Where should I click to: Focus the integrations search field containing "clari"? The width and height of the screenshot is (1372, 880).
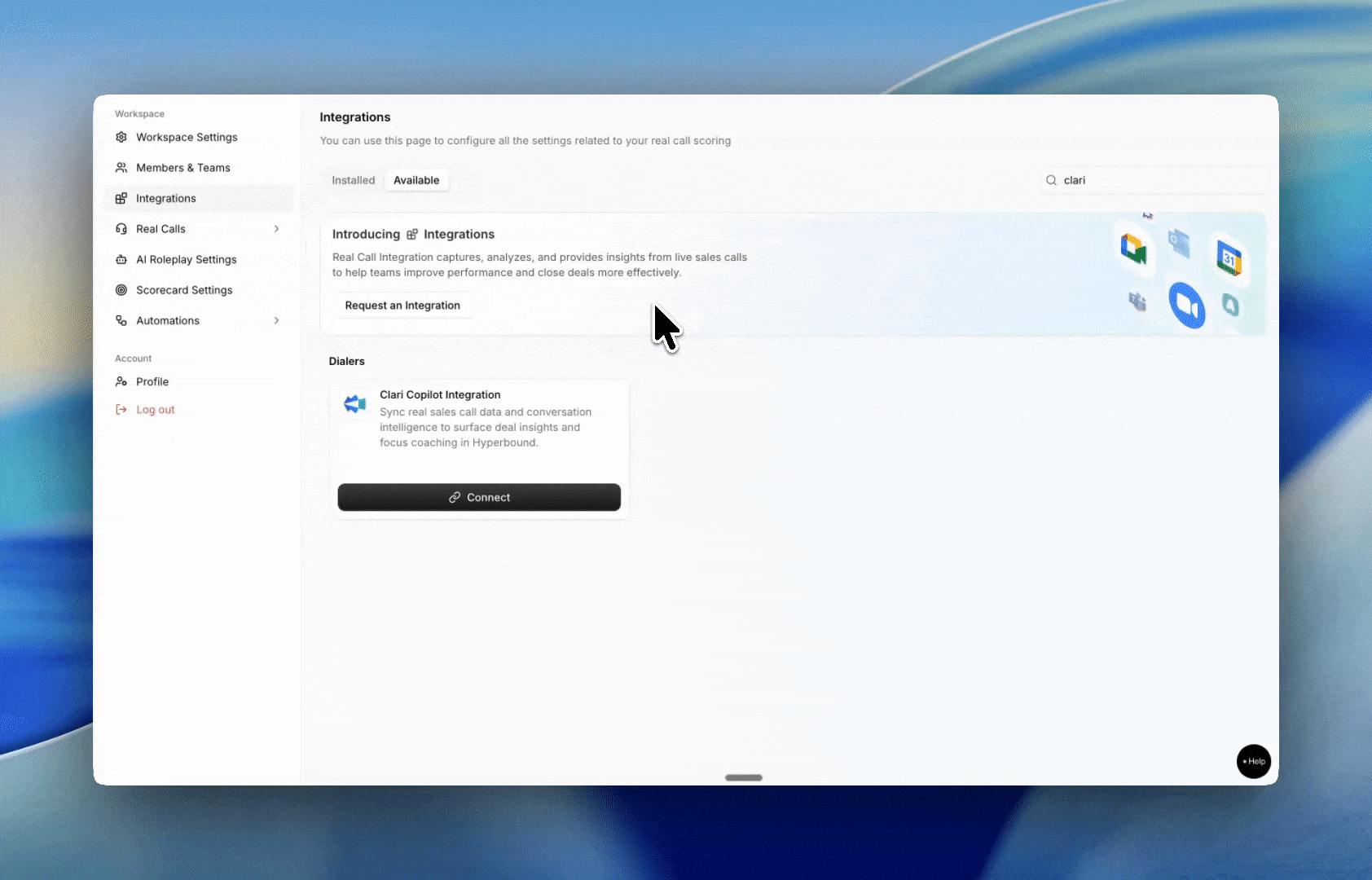pos(1154,180)
